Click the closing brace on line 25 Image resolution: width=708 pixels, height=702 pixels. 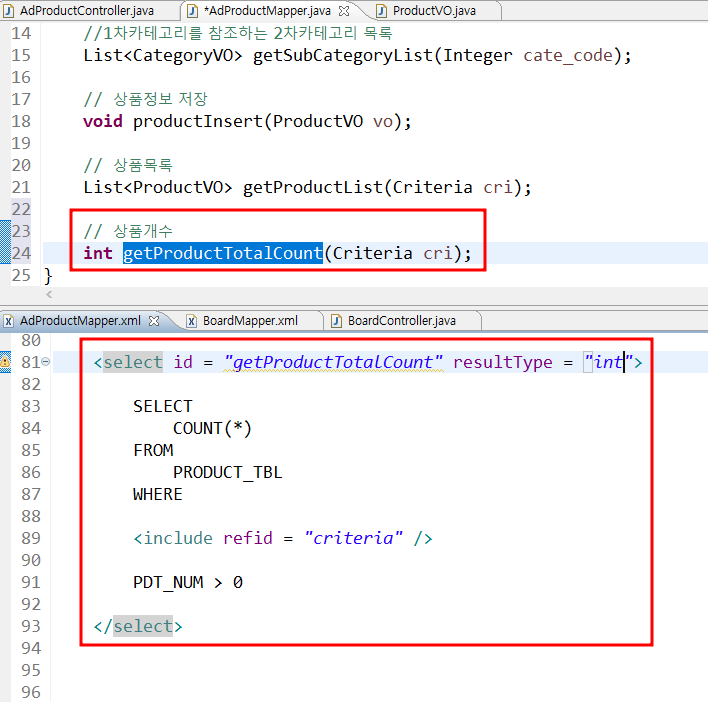pyautogui.click(x=48, y=275)
